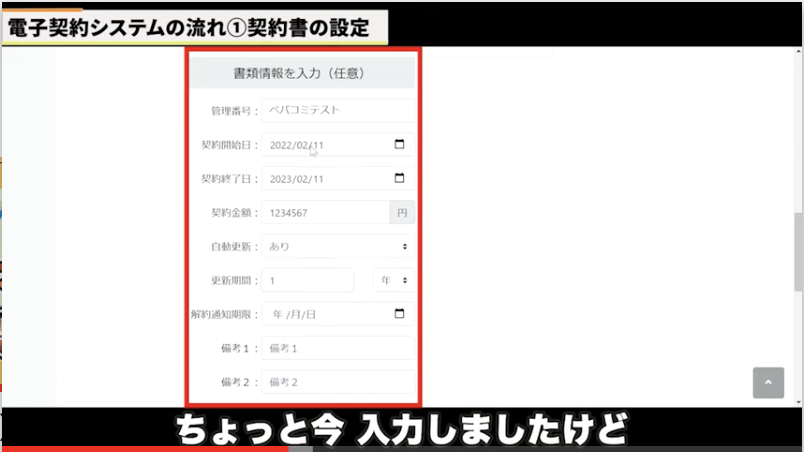Open calendar picker for 契約終了日
Image resolution: width=804 pixels, height=452 pixels.
tap(399, 179)
